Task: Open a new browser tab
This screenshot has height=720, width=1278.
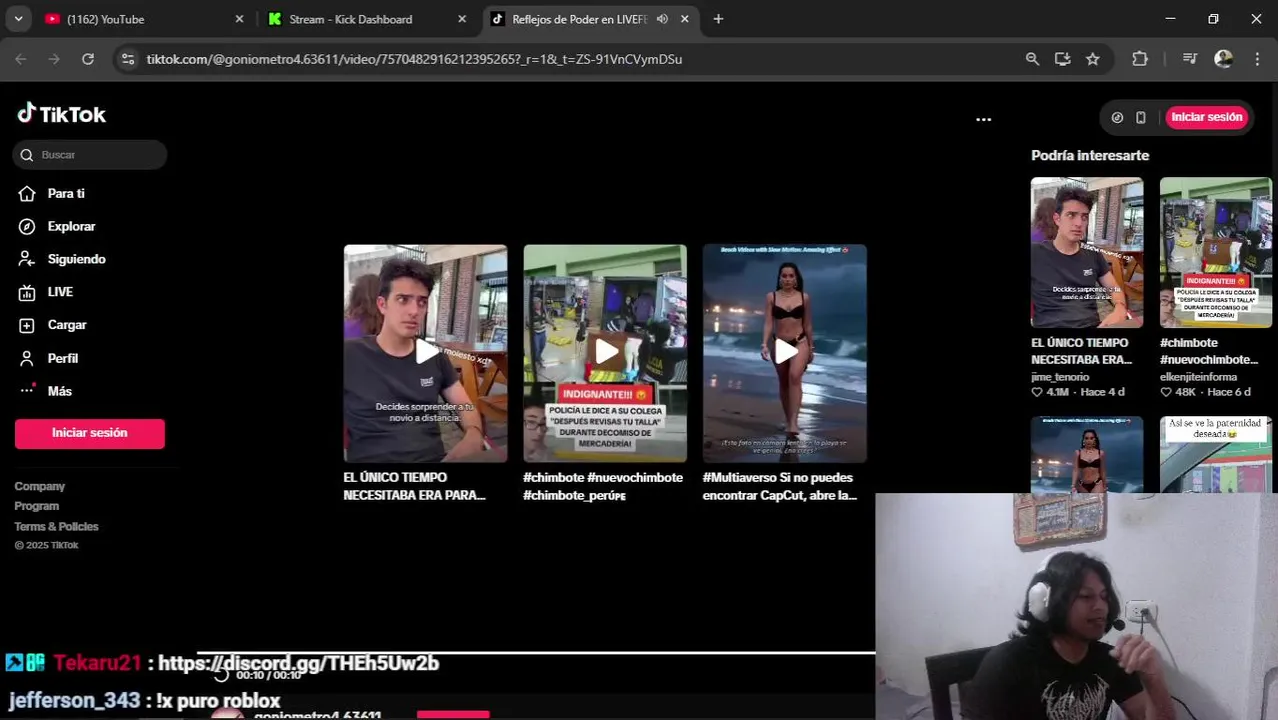Action: (718, 19)
